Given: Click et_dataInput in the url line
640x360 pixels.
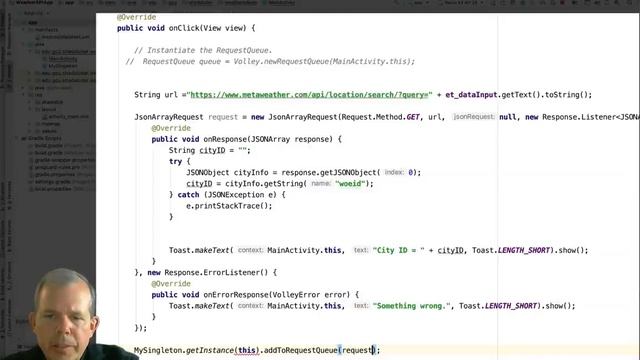Looking at the screenshot, I should (471, 95).
